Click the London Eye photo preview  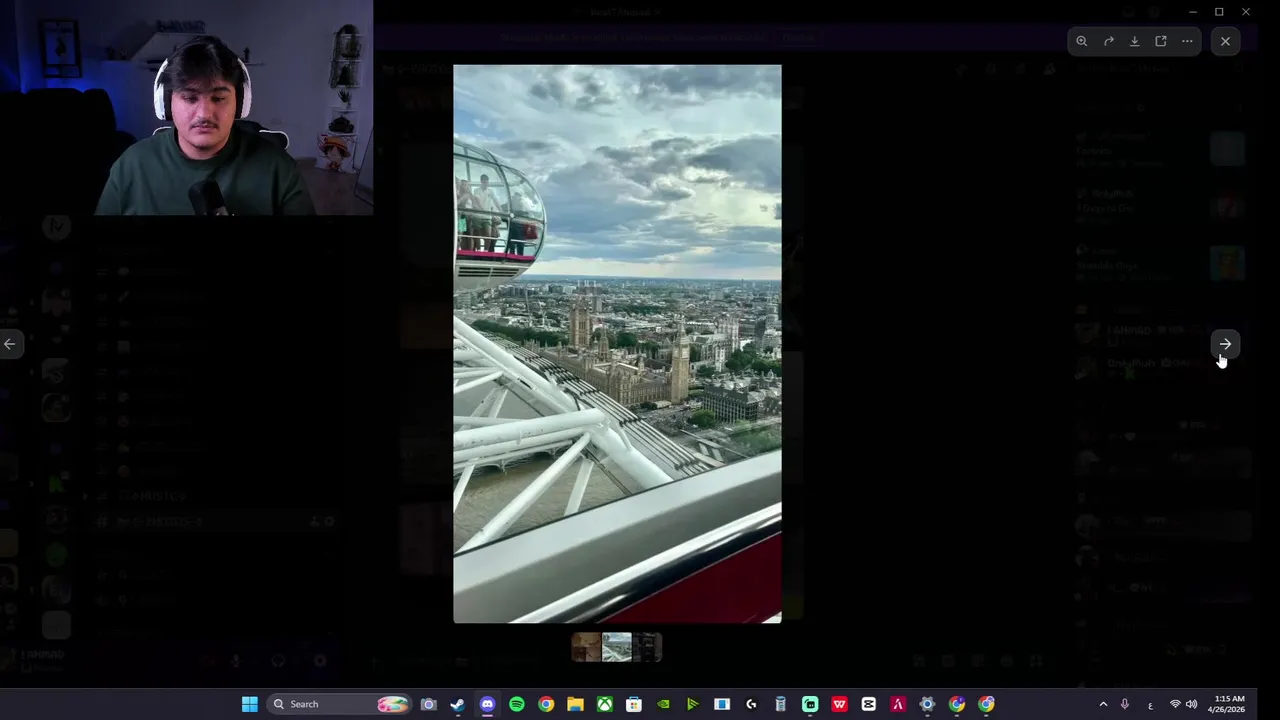click(x=617, y=344)
